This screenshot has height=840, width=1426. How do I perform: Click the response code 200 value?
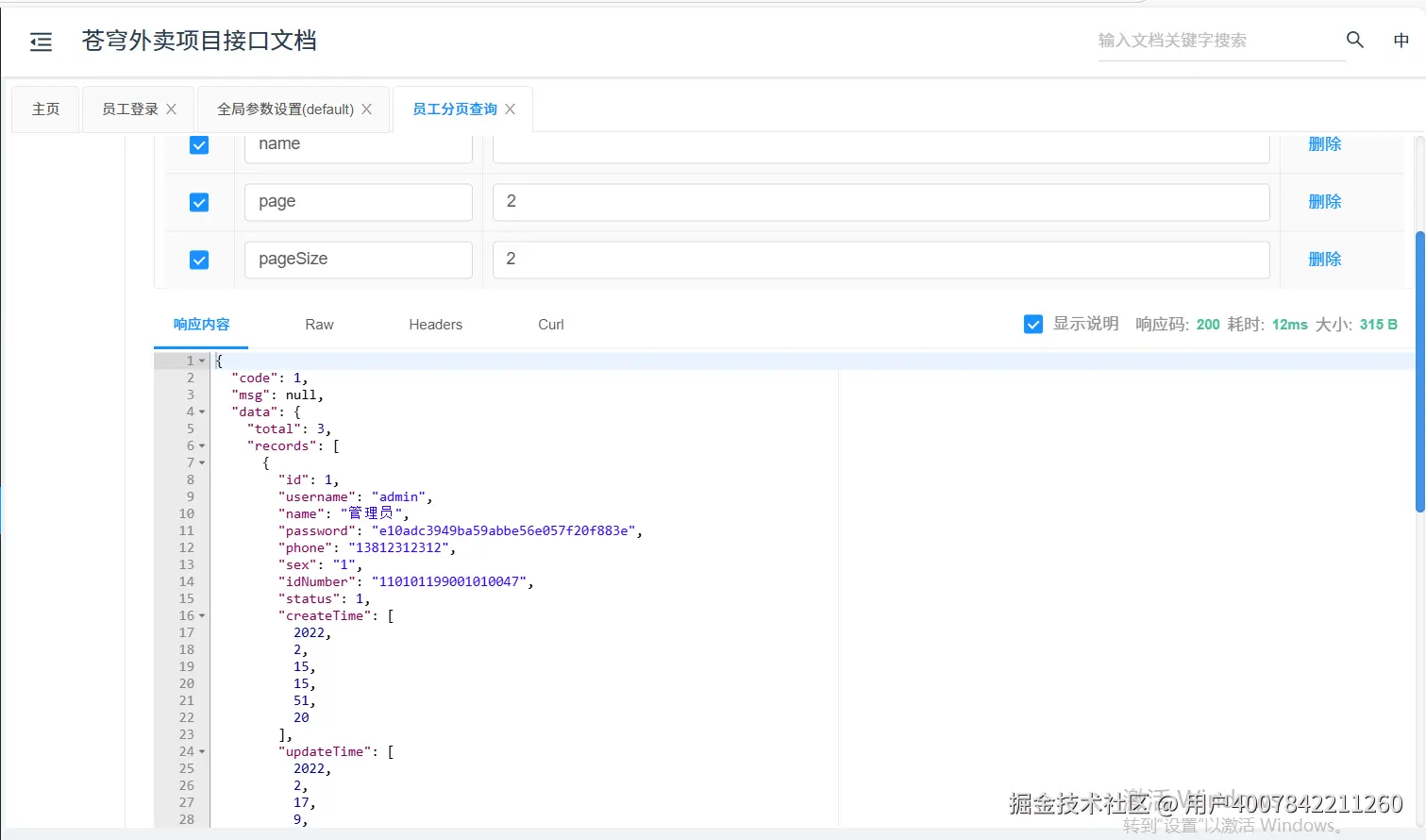point(1208,325)
